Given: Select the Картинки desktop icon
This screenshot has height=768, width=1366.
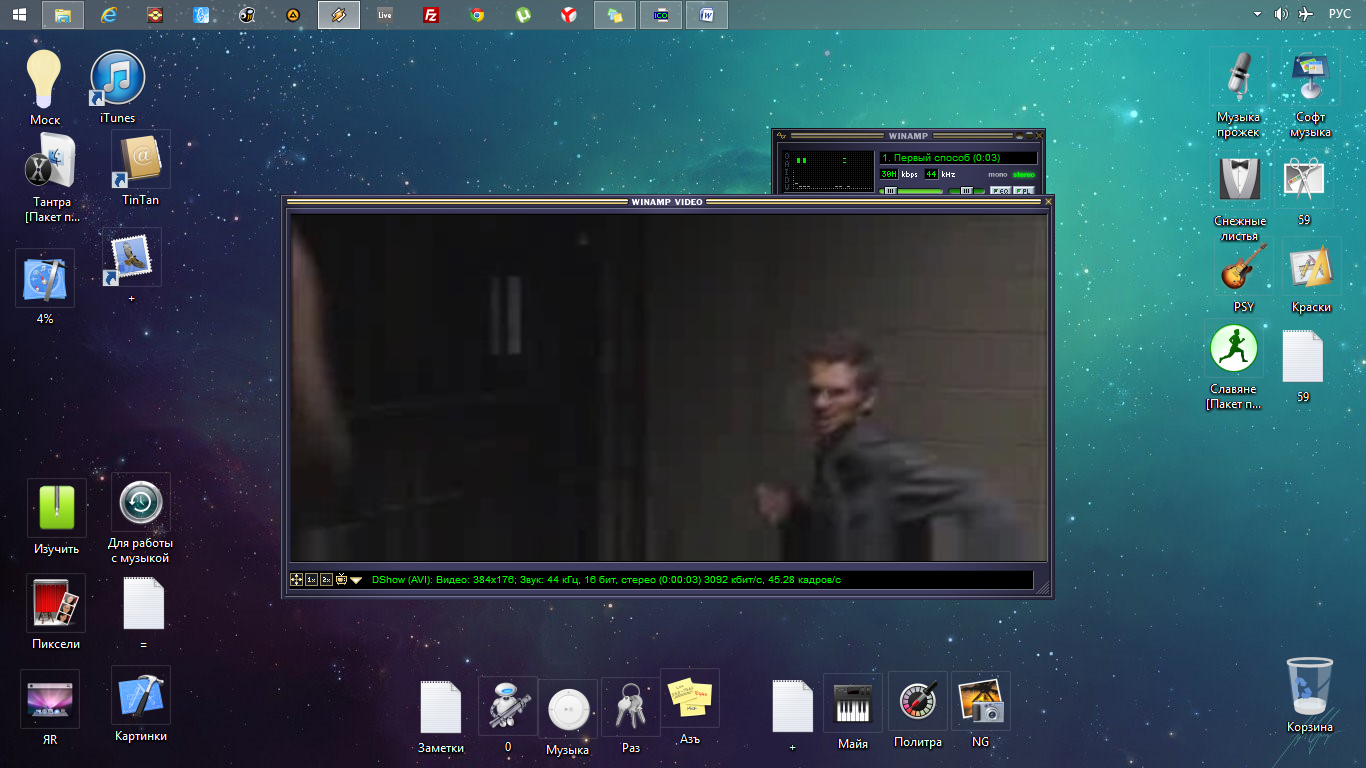Looking at the screenshot, I should coord(141,704).
